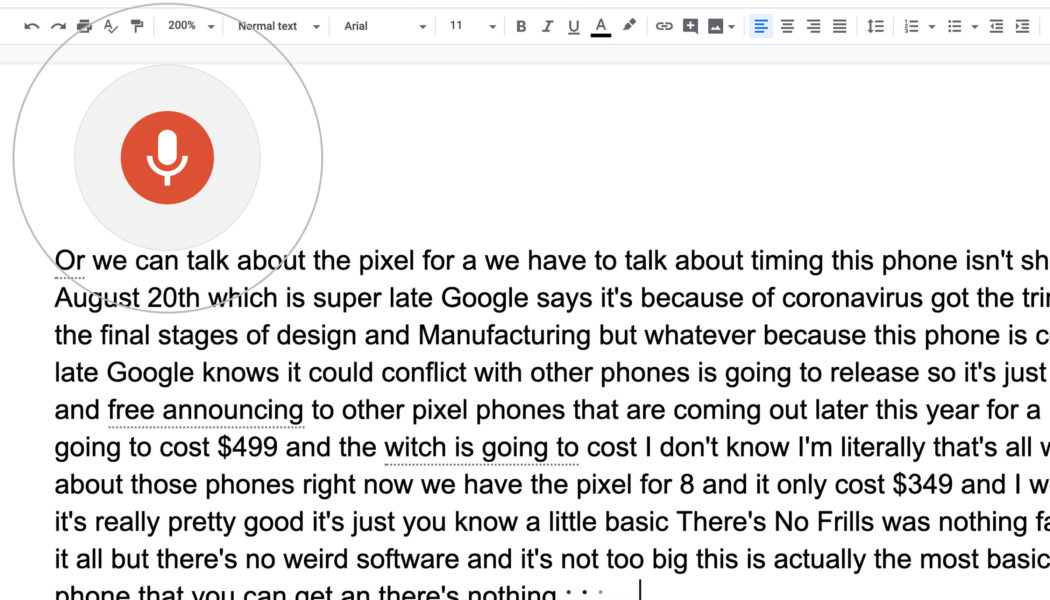
Task: Insert an image
Action: click(716, 26)
